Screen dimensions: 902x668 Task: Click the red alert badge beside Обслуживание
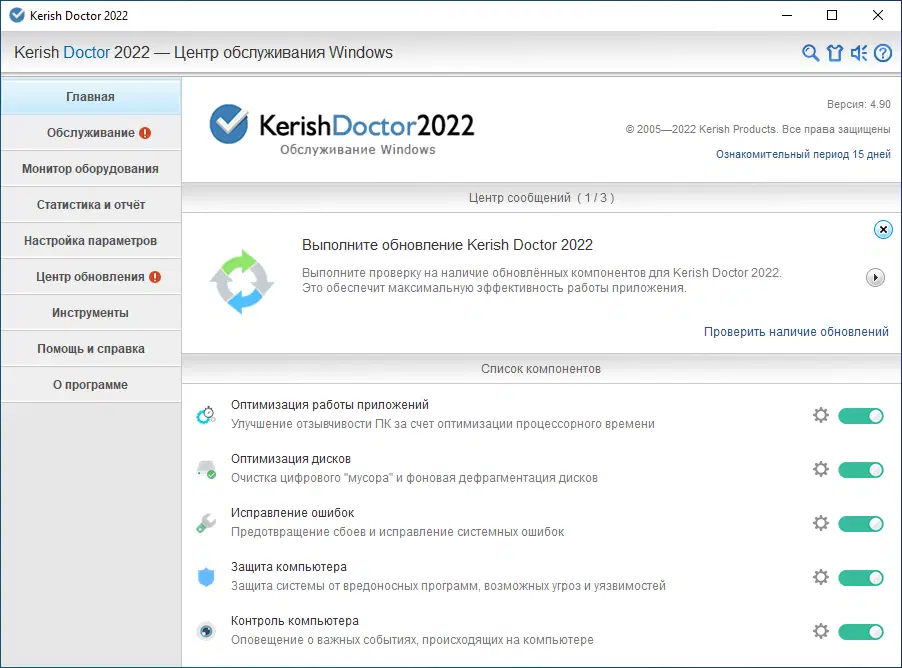145,133
